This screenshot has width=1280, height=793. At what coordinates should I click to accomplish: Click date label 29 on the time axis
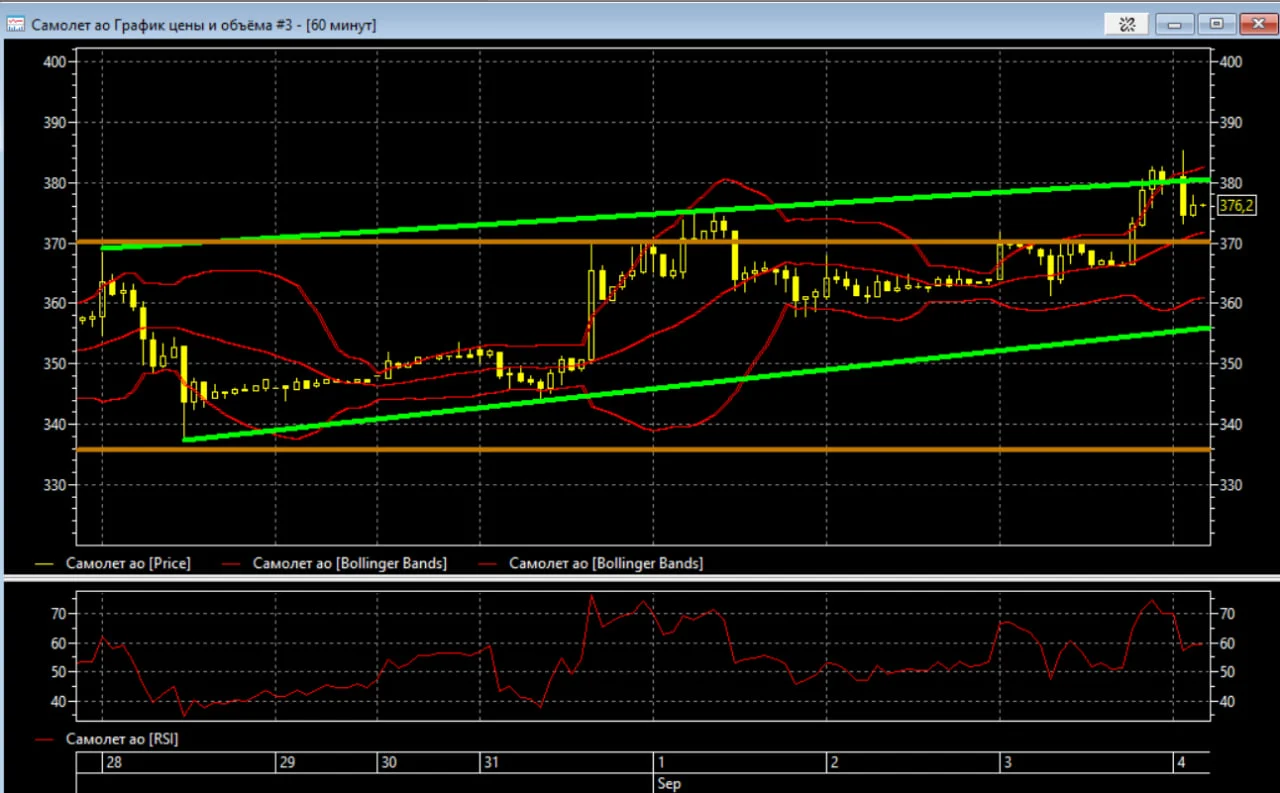[x=287, y=762]
